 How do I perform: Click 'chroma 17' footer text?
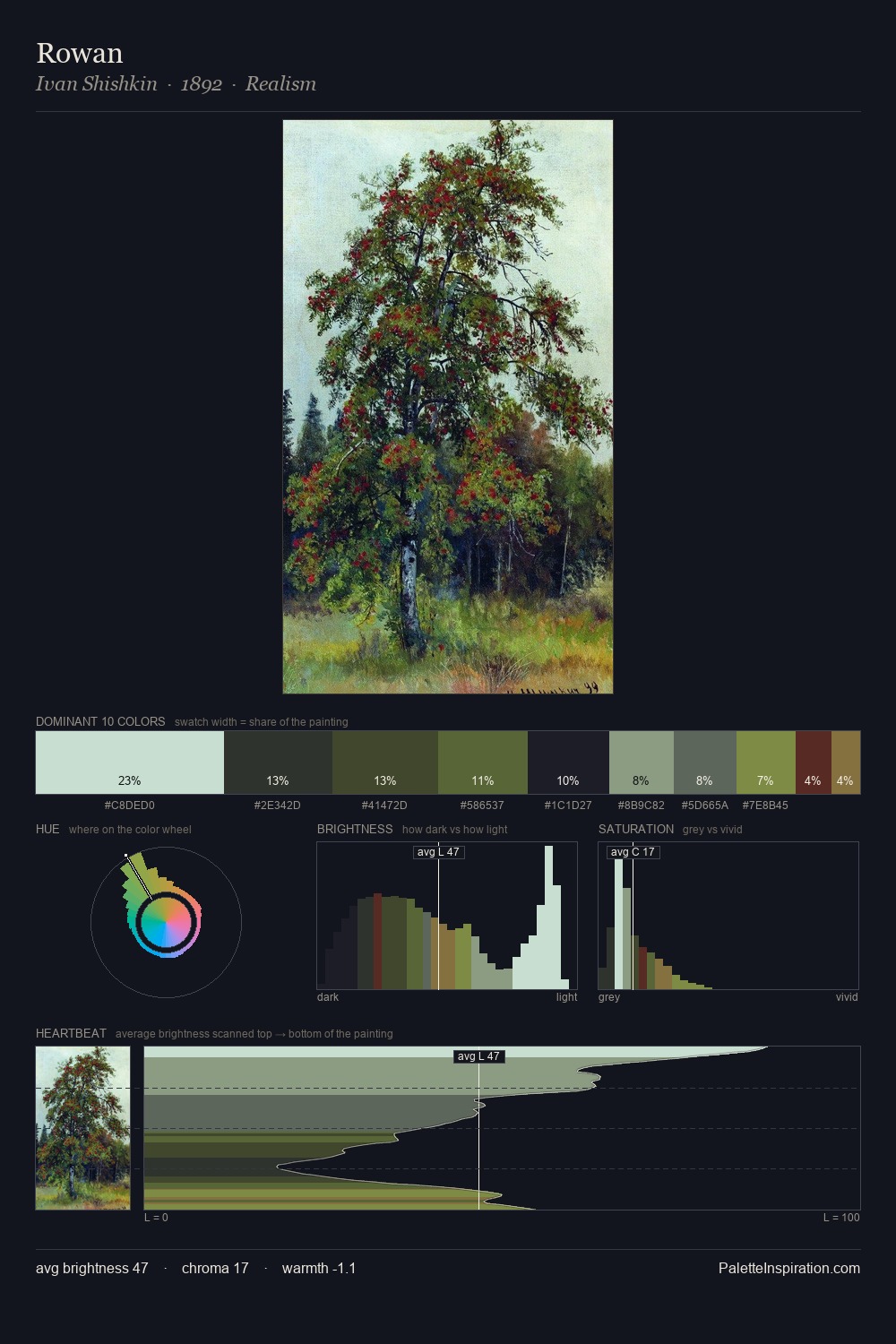[x=215, y=1269]
